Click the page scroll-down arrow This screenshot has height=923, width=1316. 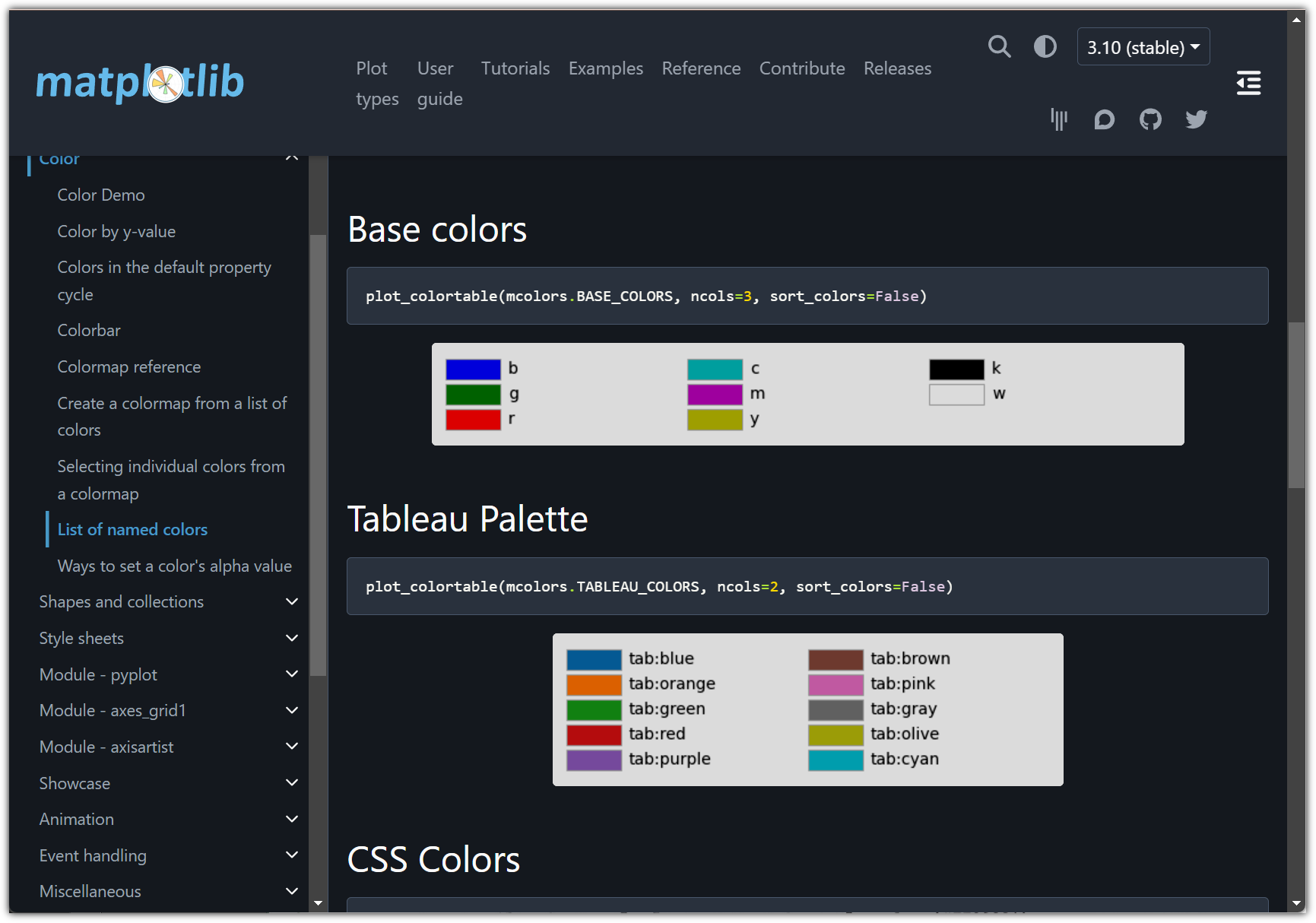click(x=1296, y=903)
